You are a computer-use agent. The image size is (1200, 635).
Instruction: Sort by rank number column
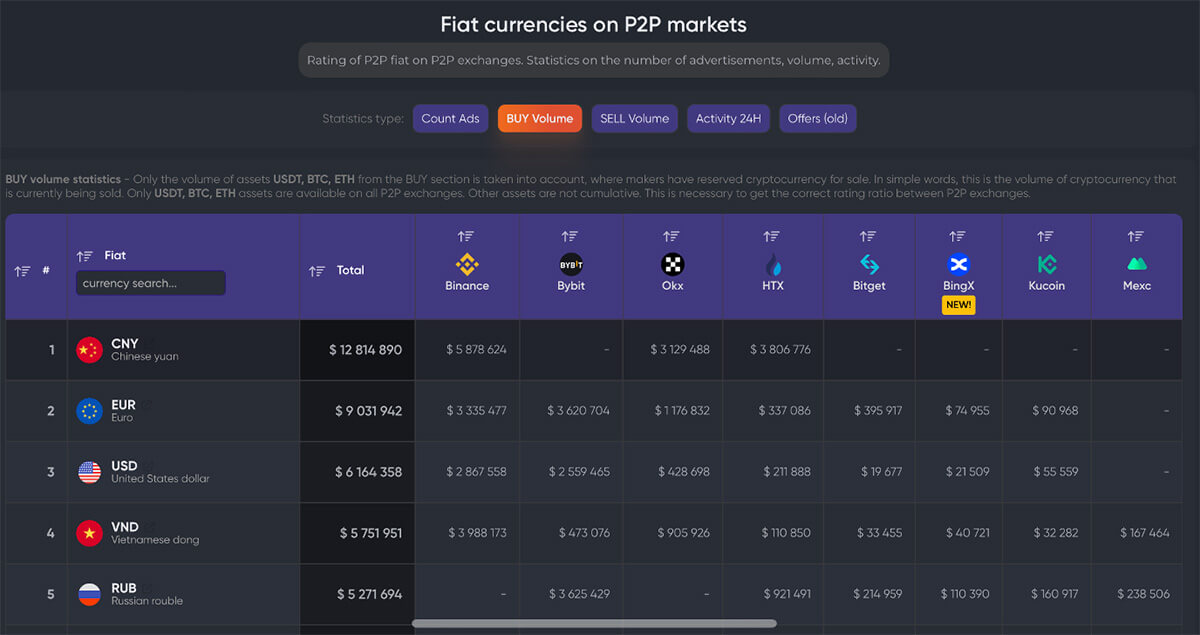point(22,271)
